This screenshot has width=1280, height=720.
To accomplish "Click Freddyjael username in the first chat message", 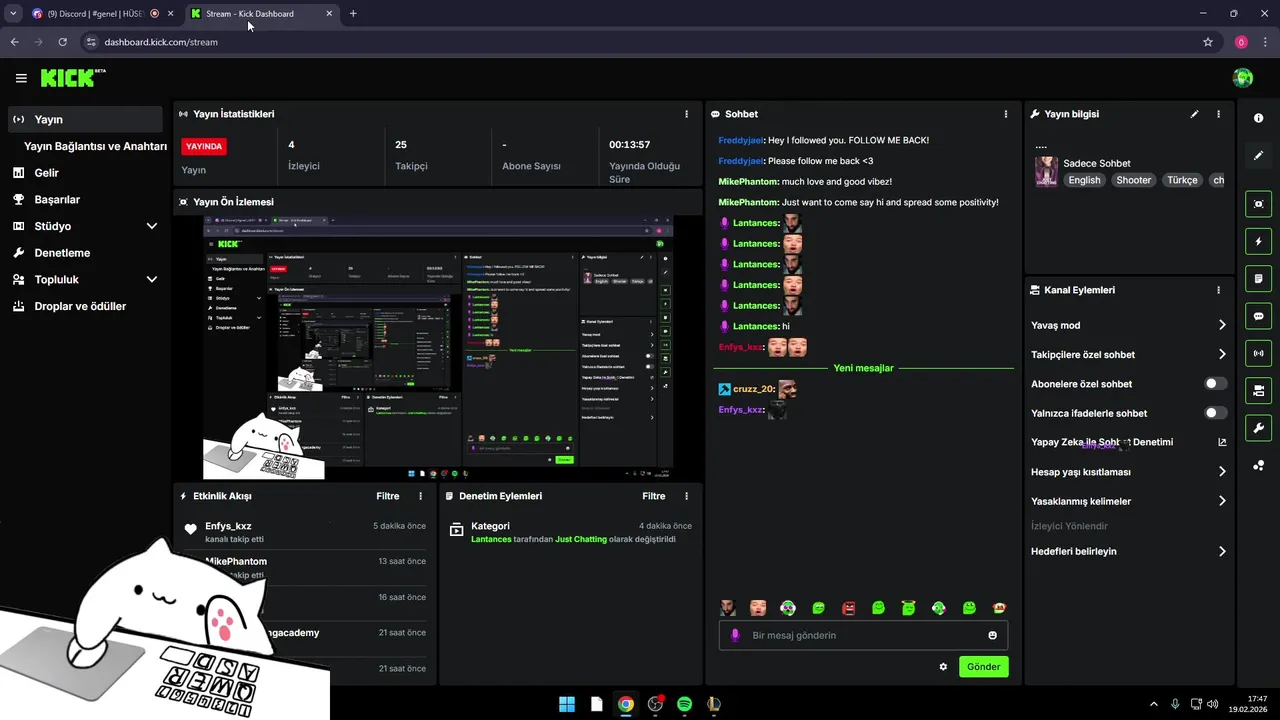I will (x=740, y=140).
